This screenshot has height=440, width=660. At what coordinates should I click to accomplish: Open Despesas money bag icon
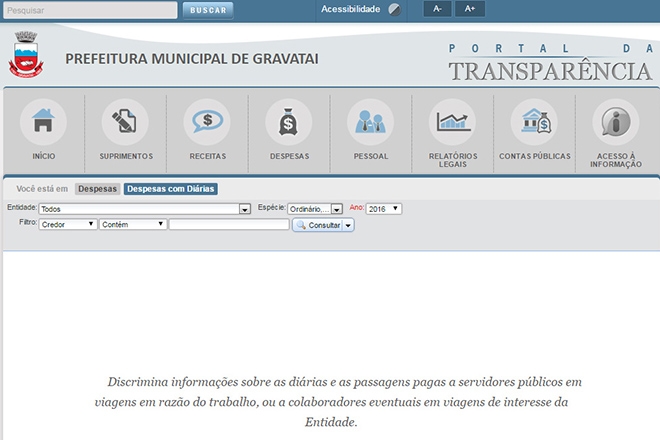point(289,124)
